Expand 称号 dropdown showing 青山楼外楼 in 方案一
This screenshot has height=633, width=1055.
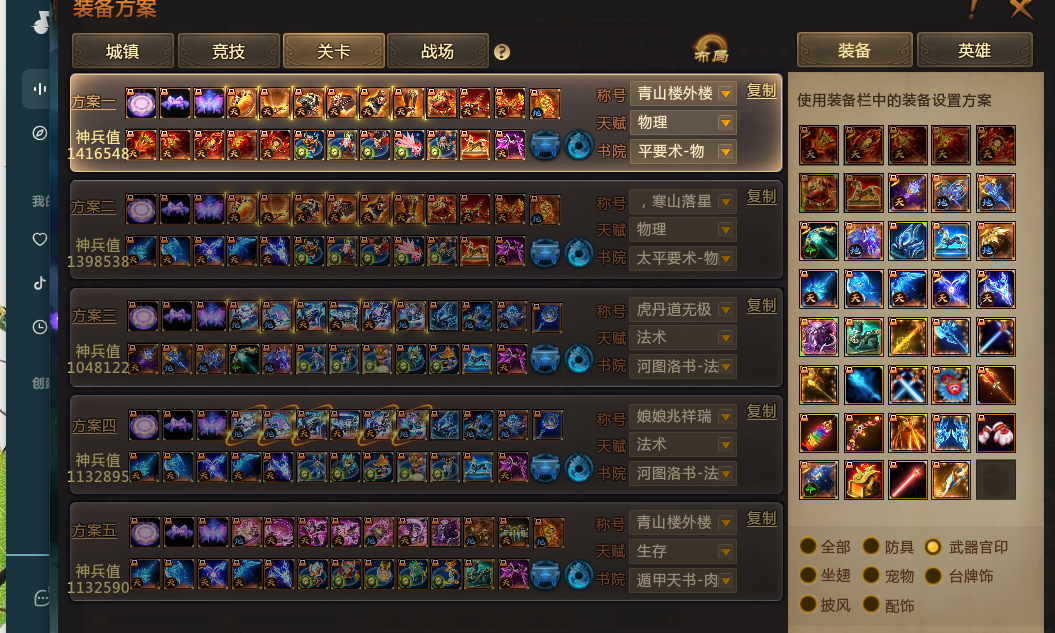coord(683,94)
